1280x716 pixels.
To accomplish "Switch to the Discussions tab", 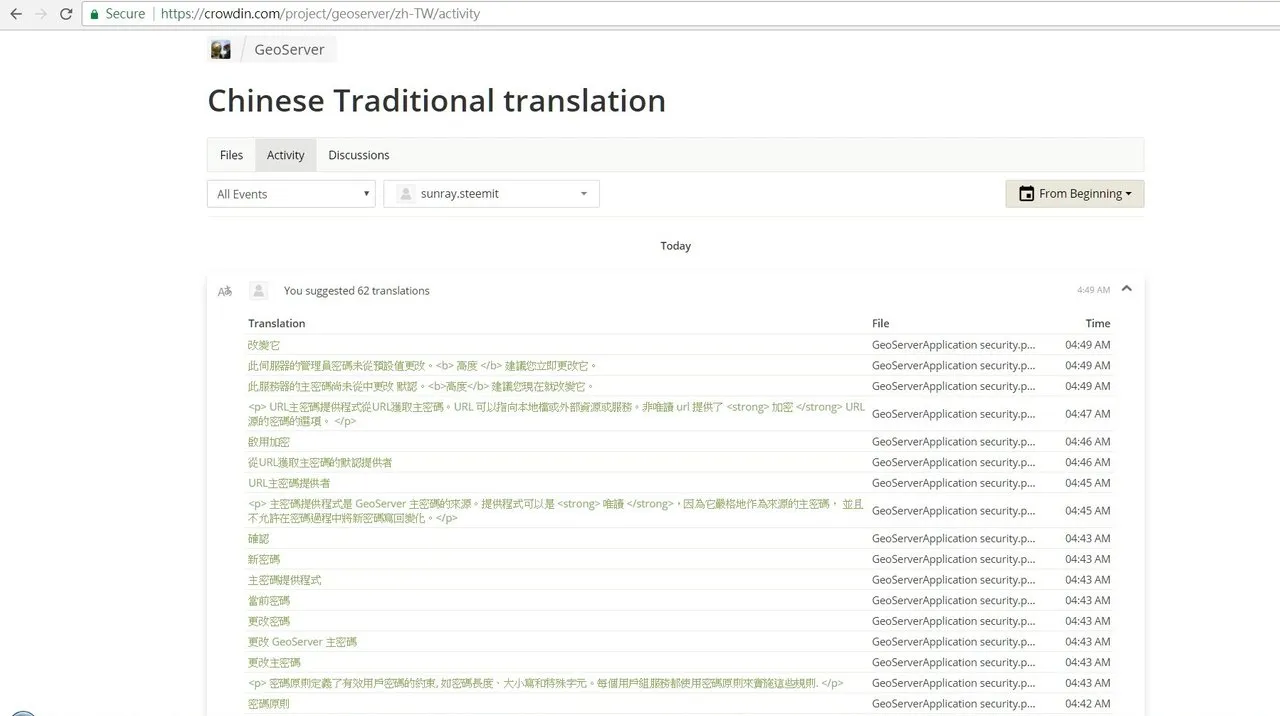I will [359, 155].
